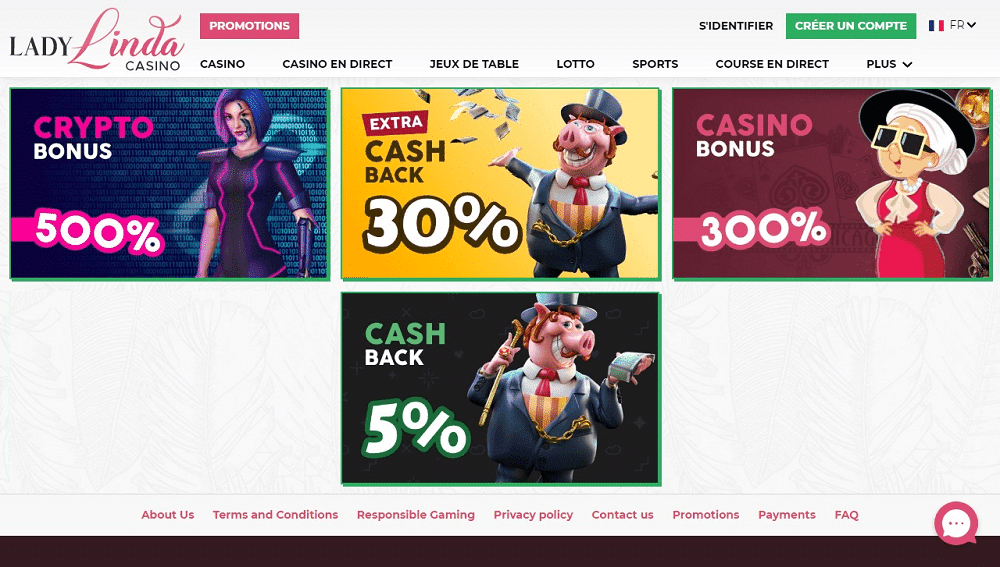Open the Cash Back 5% banner
The image size is (1000, 567).
(x=501, y=388)
